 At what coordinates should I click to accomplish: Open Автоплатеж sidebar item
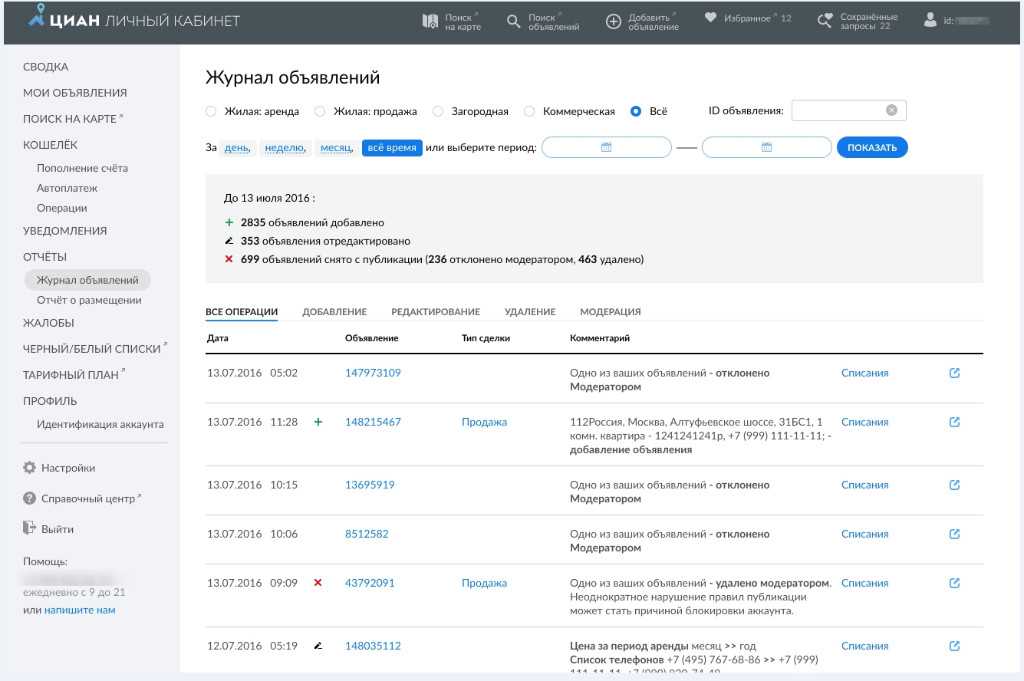[67, 188]
